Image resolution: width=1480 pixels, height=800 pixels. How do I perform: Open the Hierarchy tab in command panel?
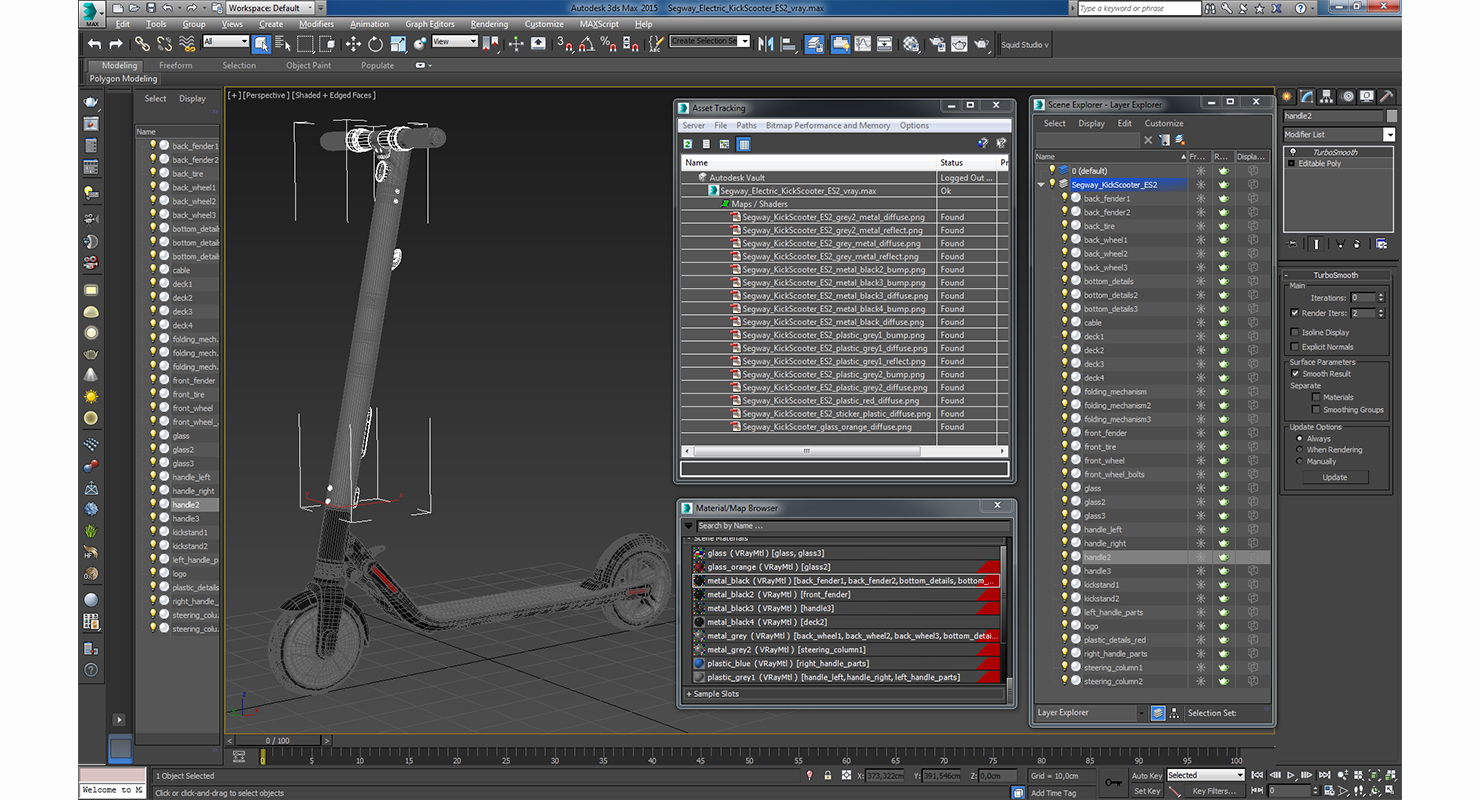click(x=1327, y=97)
